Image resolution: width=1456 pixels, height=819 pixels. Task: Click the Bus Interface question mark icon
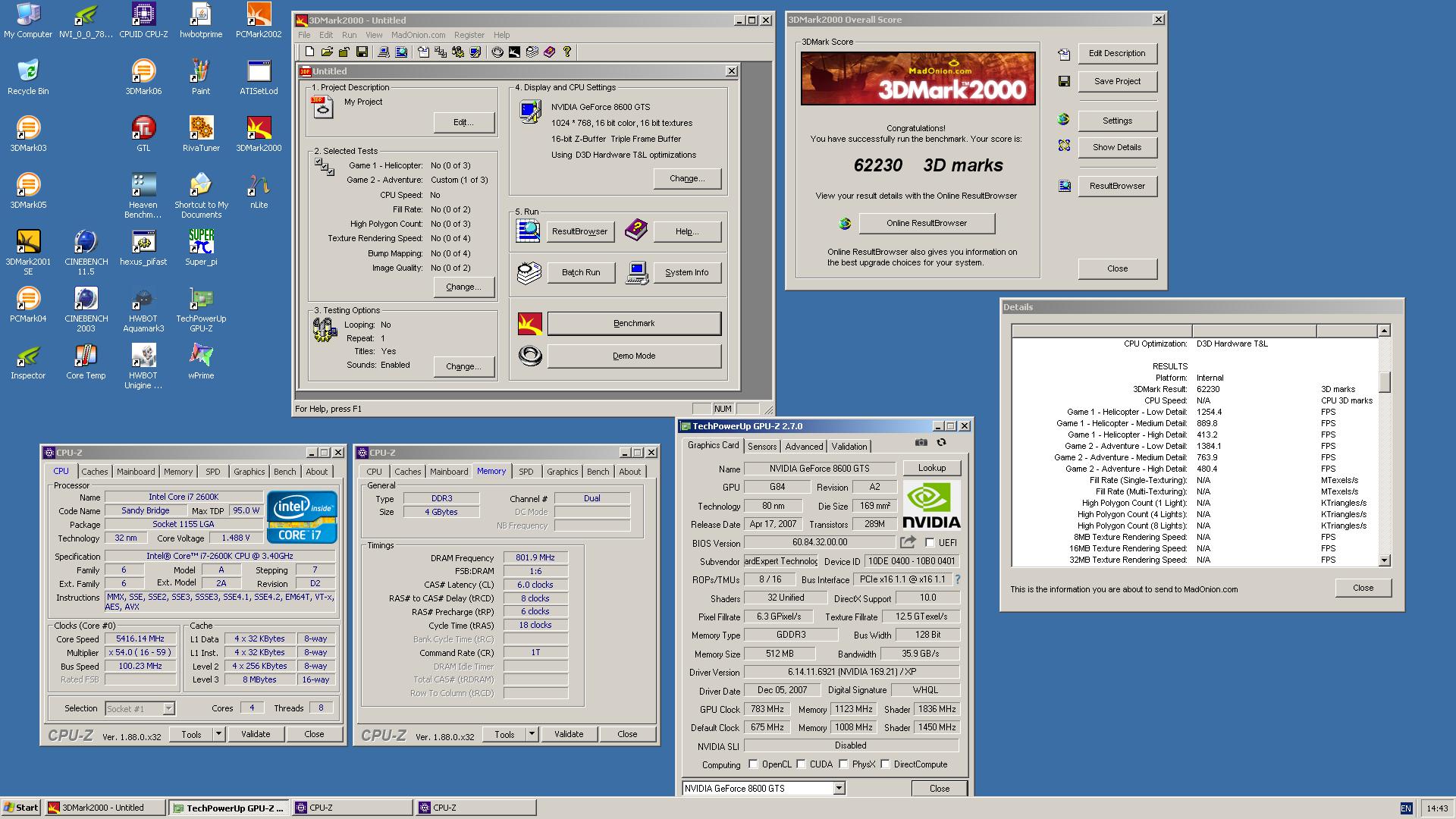click(958, 579)
